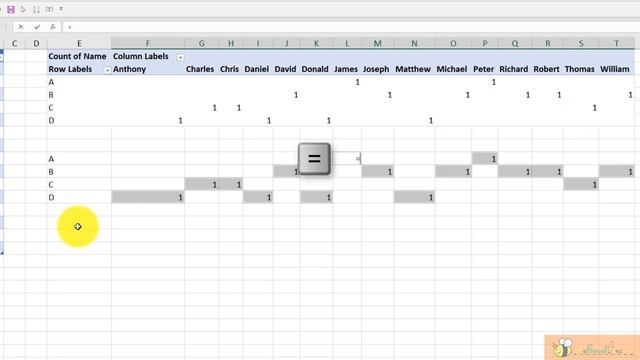Viewport: 640px width, 360px height.
Task: Select the 'David' column label
Action: [x=285, y=69]
